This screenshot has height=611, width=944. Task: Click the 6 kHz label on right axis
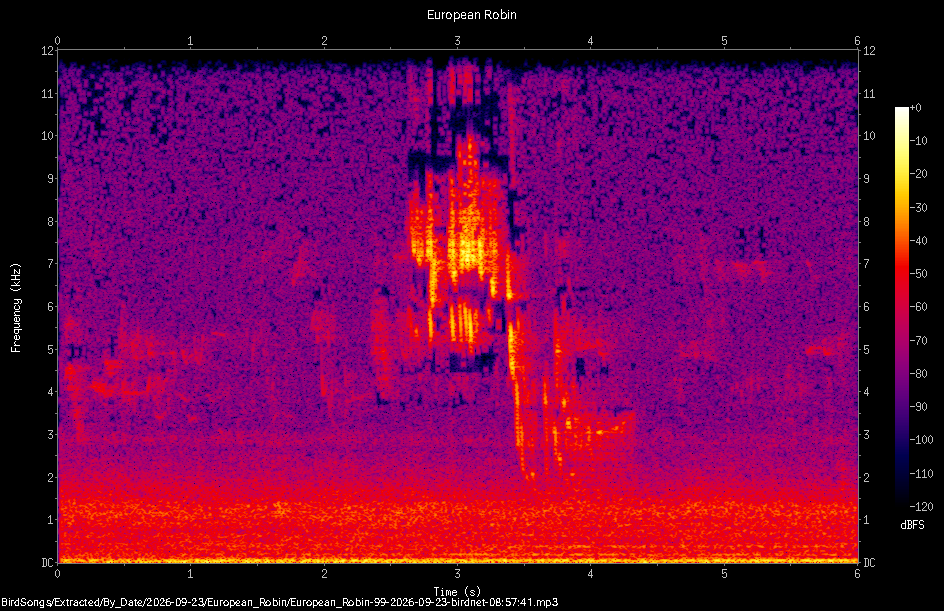(866, 306)
